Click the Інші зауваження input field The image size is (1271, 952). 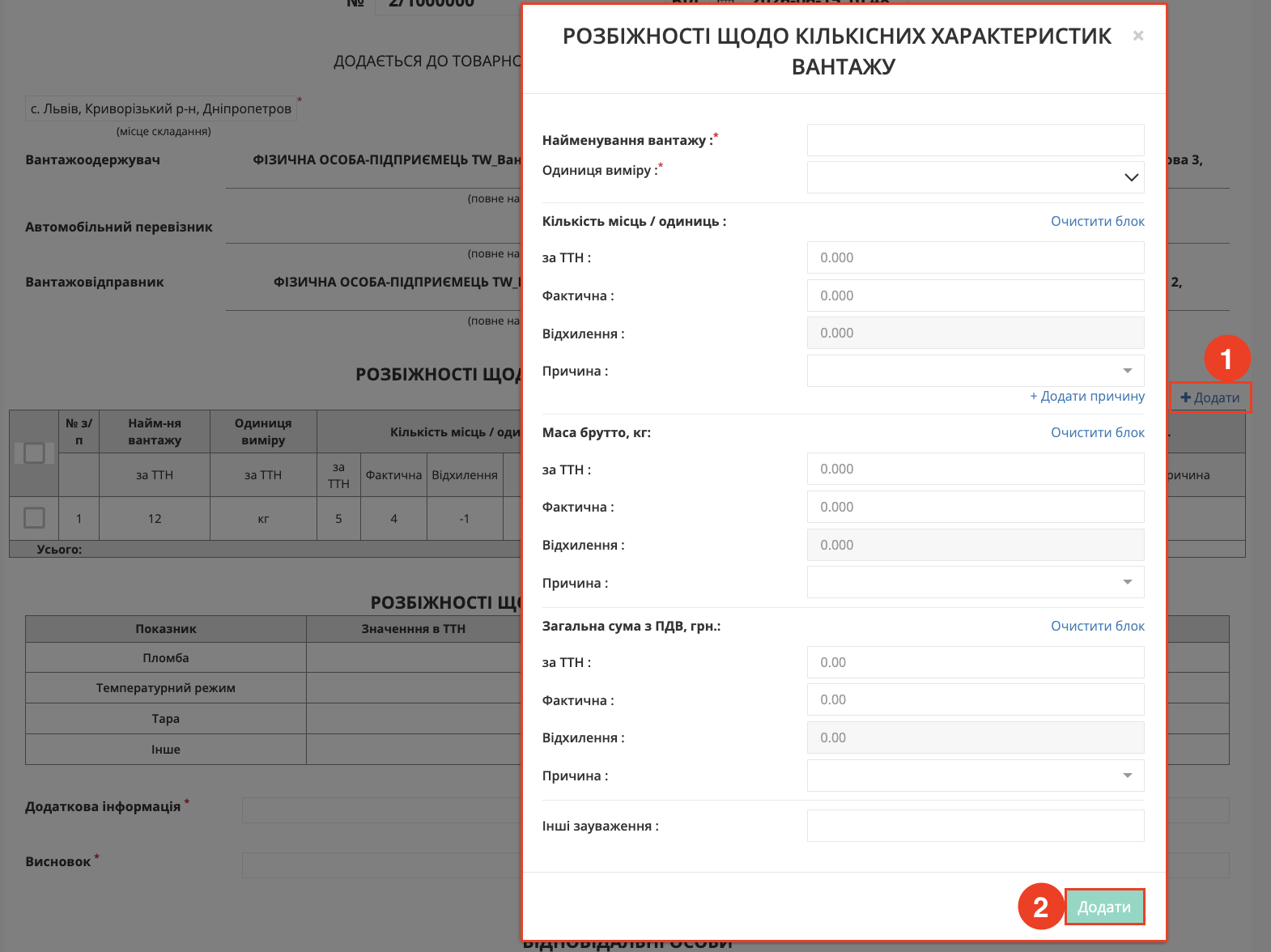[976, 826]
